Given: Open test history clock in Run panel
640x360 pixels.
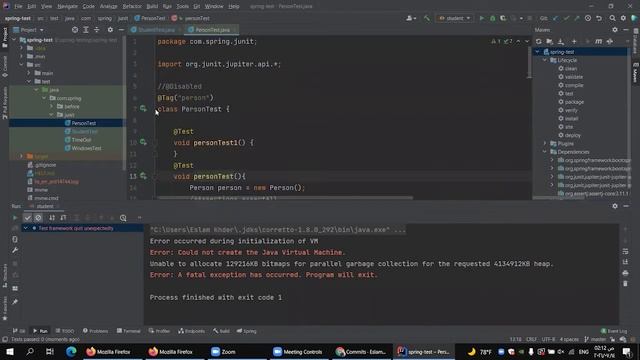Looking at the screenshot, I should point(123,218).
